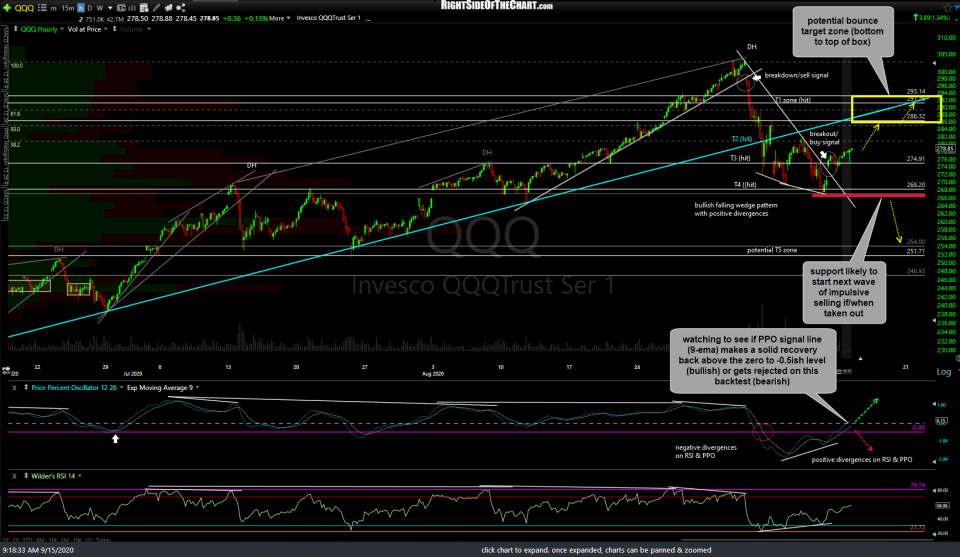
Task: Toggle the Log scale button
Action: pyautogui.click(x=943, y=372)
